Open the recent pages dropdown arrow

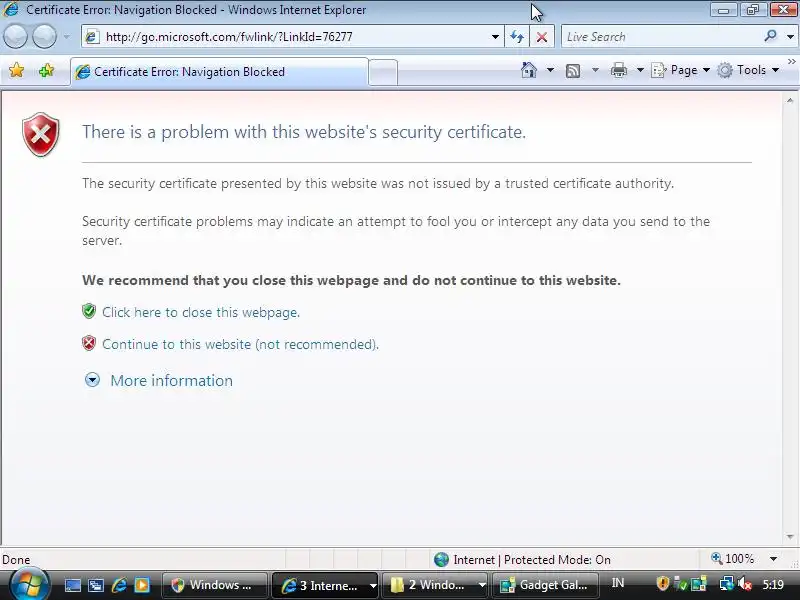coord(66,37)
